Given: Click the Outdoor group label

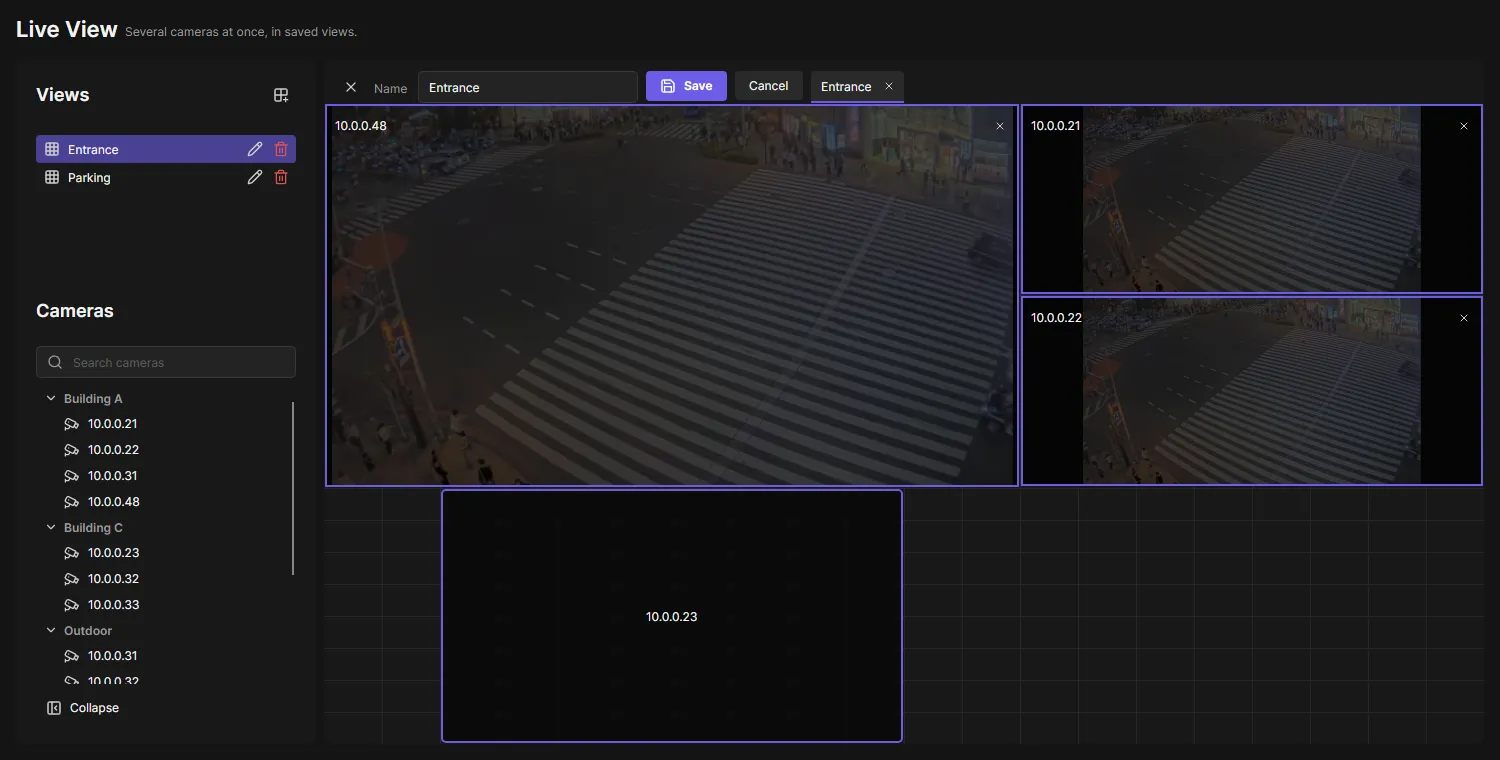Looking at the screenshot, I should point(88,631).
